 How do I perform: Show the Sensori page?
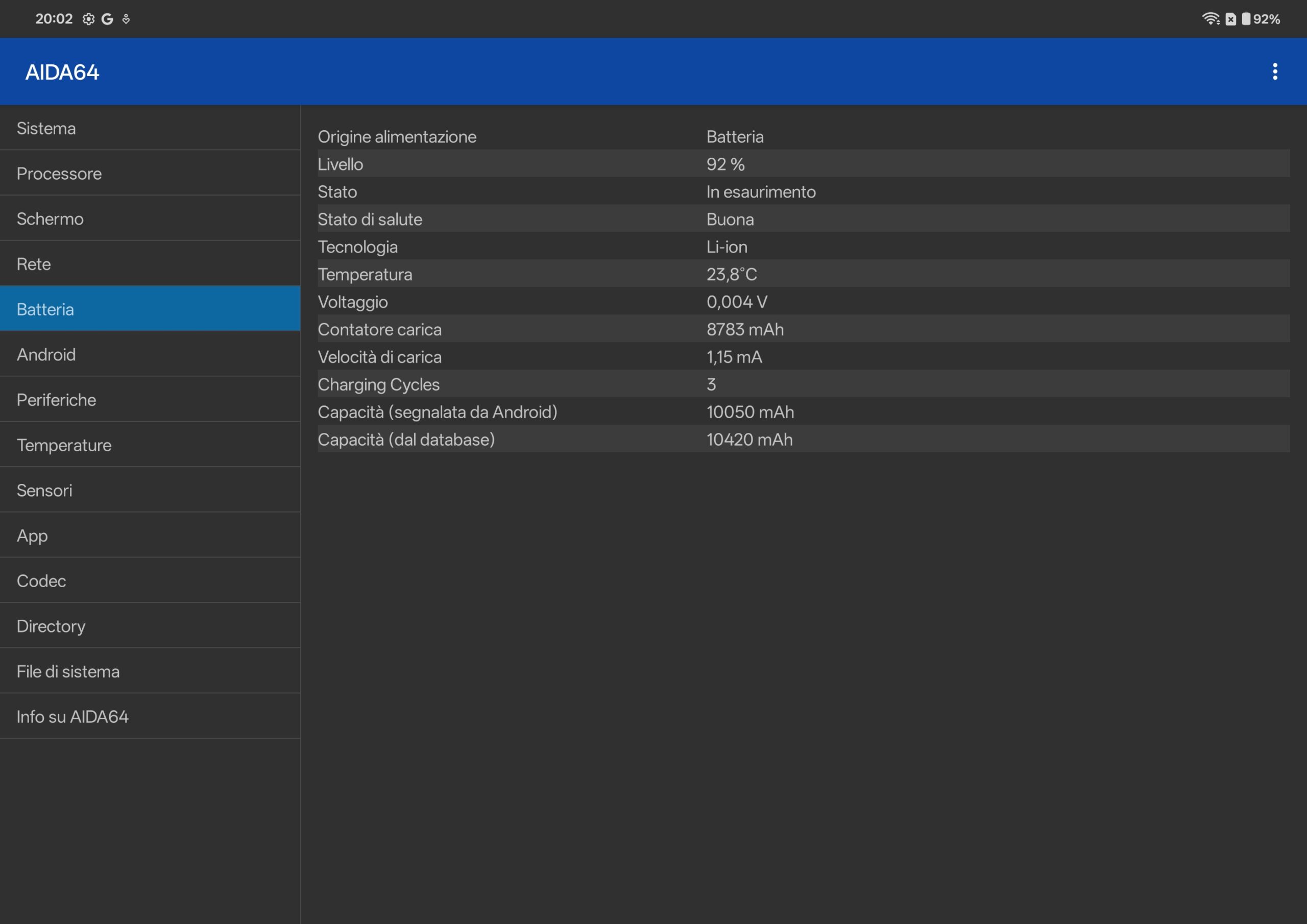point(150,490)
